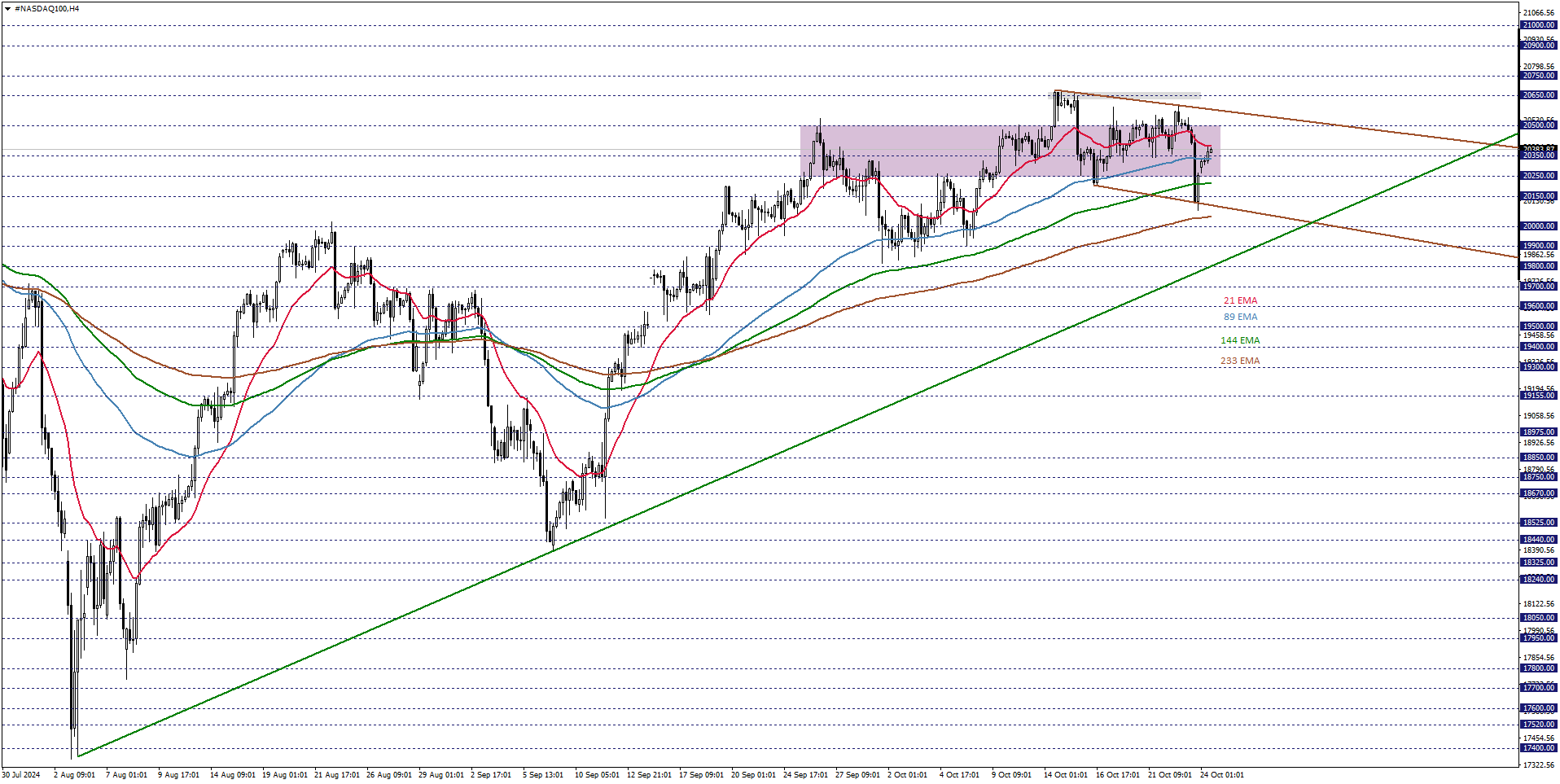Click the 20250.00 price level label

(1538, 176)
